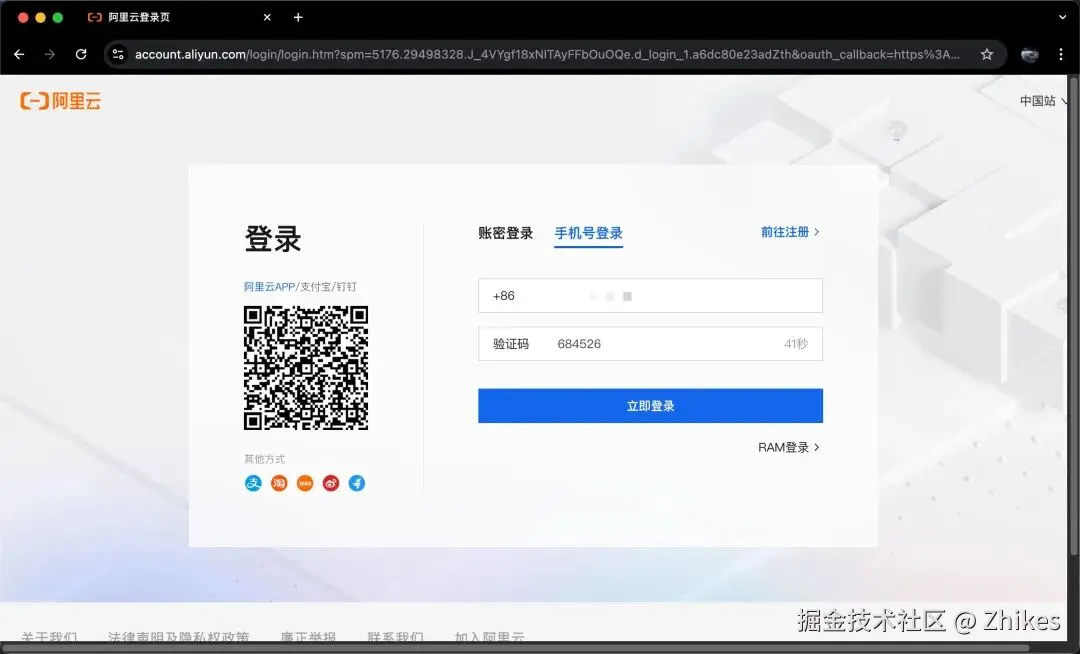Log in with the Taobao icon

pos(279,483)
